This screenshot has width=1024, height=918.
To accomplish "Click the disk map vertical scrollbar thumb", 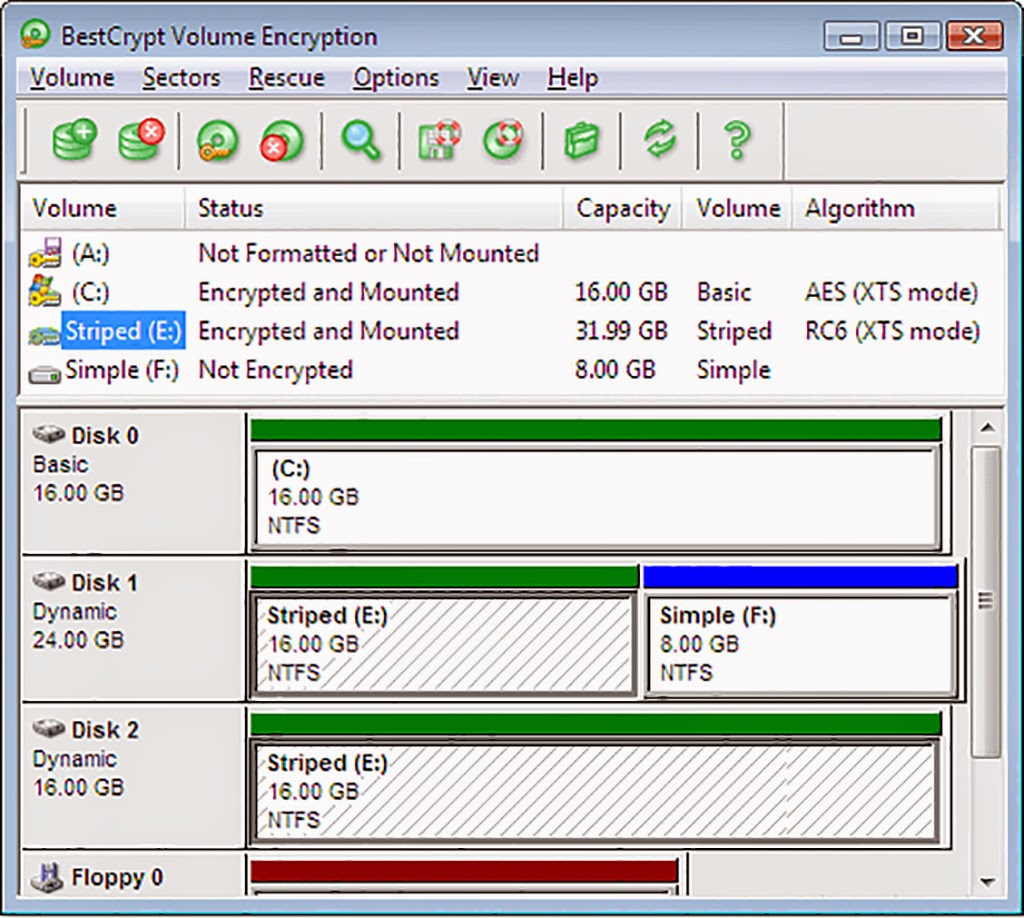I will point(986,601).
